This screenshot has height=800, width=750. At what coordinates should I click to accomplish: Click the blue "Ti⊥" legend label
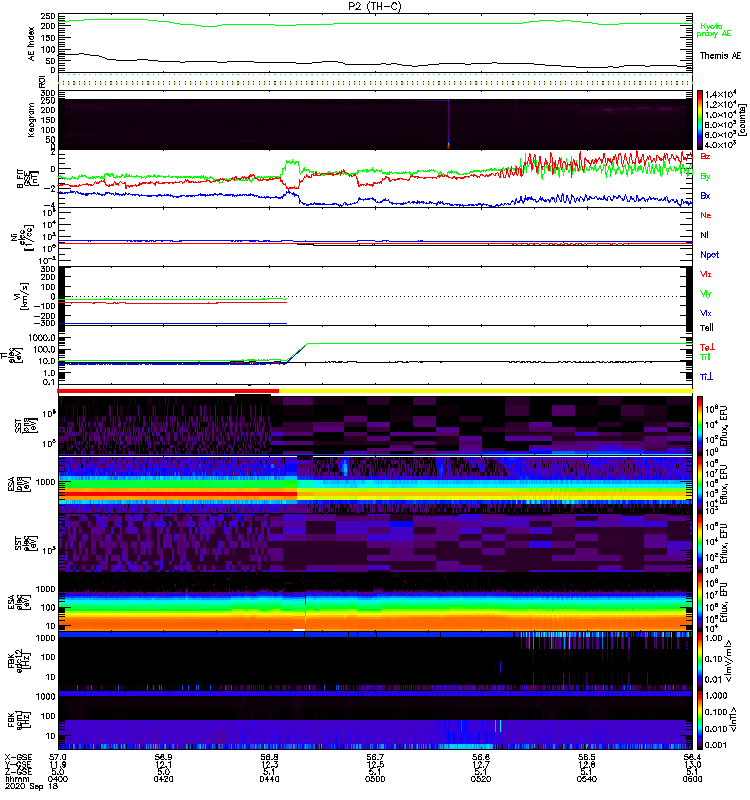coord(706,377)
